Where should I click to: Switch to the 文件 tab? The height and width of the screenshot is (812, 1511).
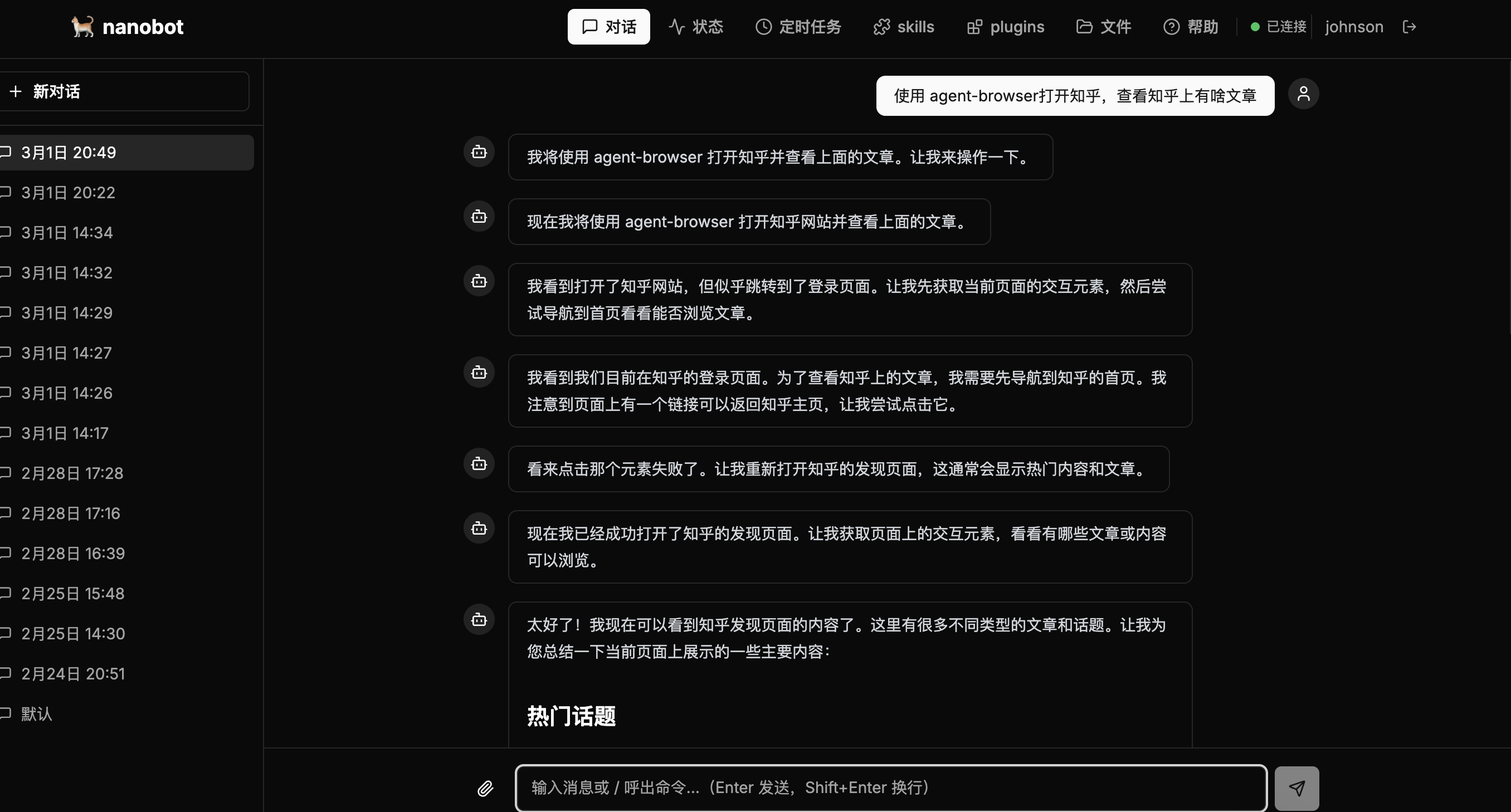[x=1103, y=27]
